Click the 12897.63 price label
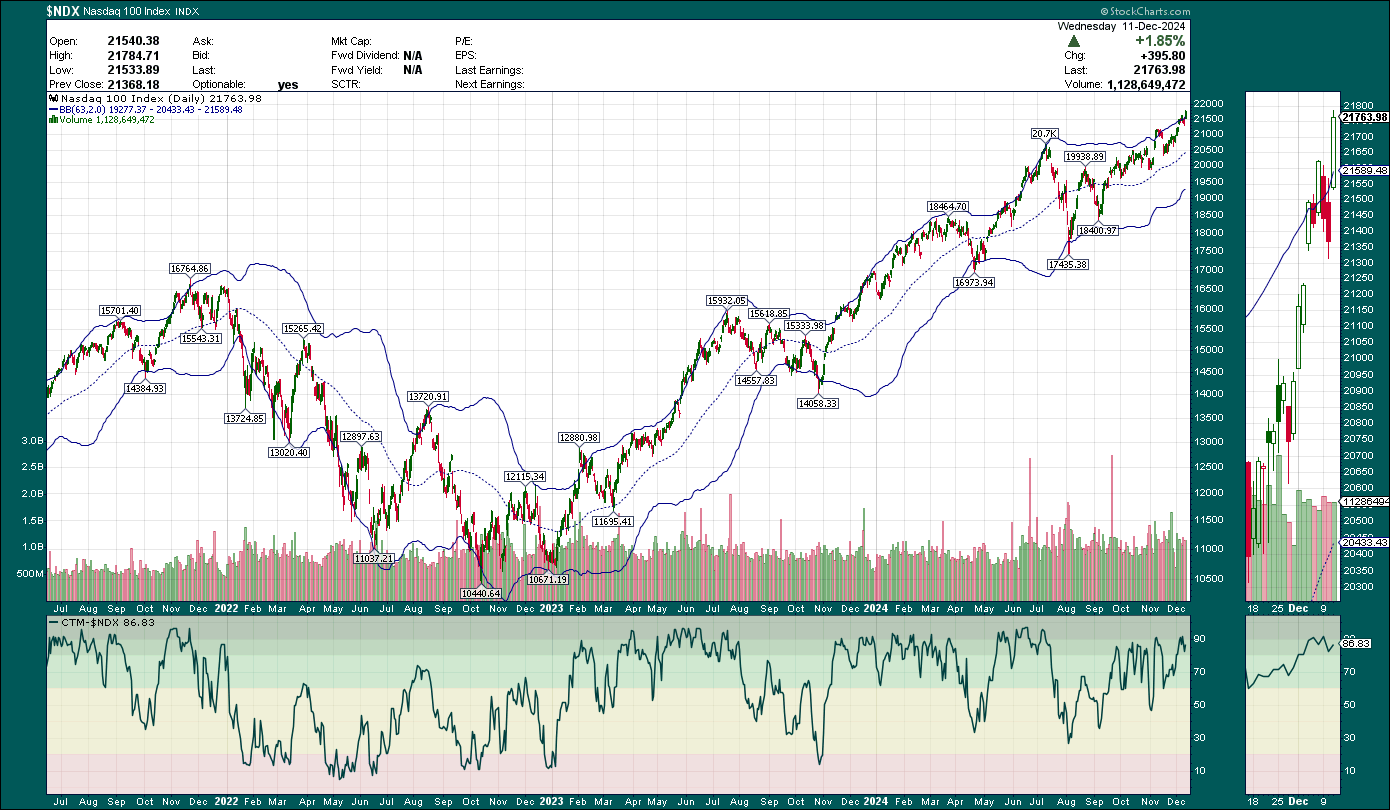 pyautogui.click(x=361, y=437)
